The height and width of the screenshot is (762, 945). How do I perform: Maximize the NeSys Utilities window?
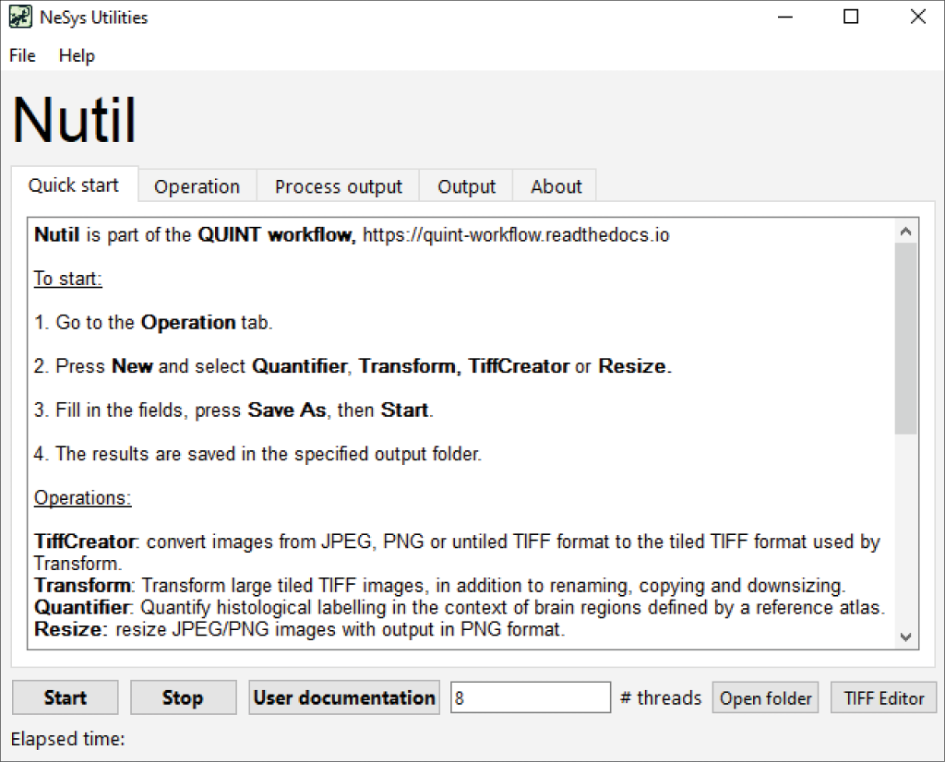(851, 17)
